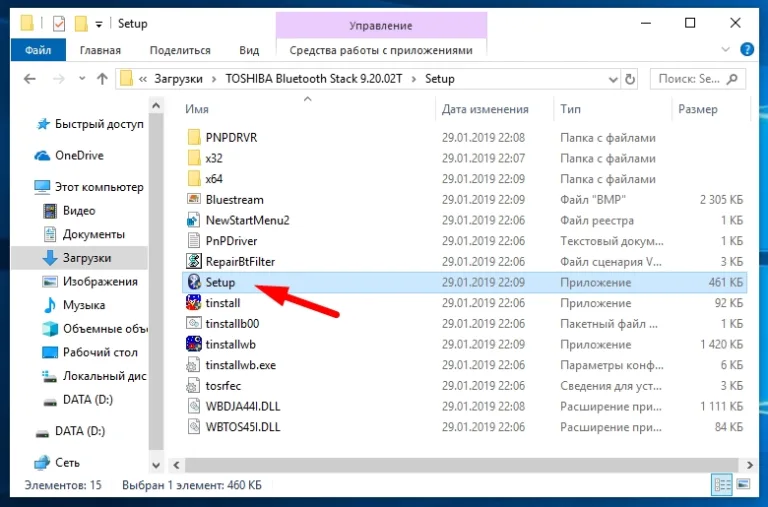Click the x64 folder icon
768x507 pixels.
tap(194, 178)
